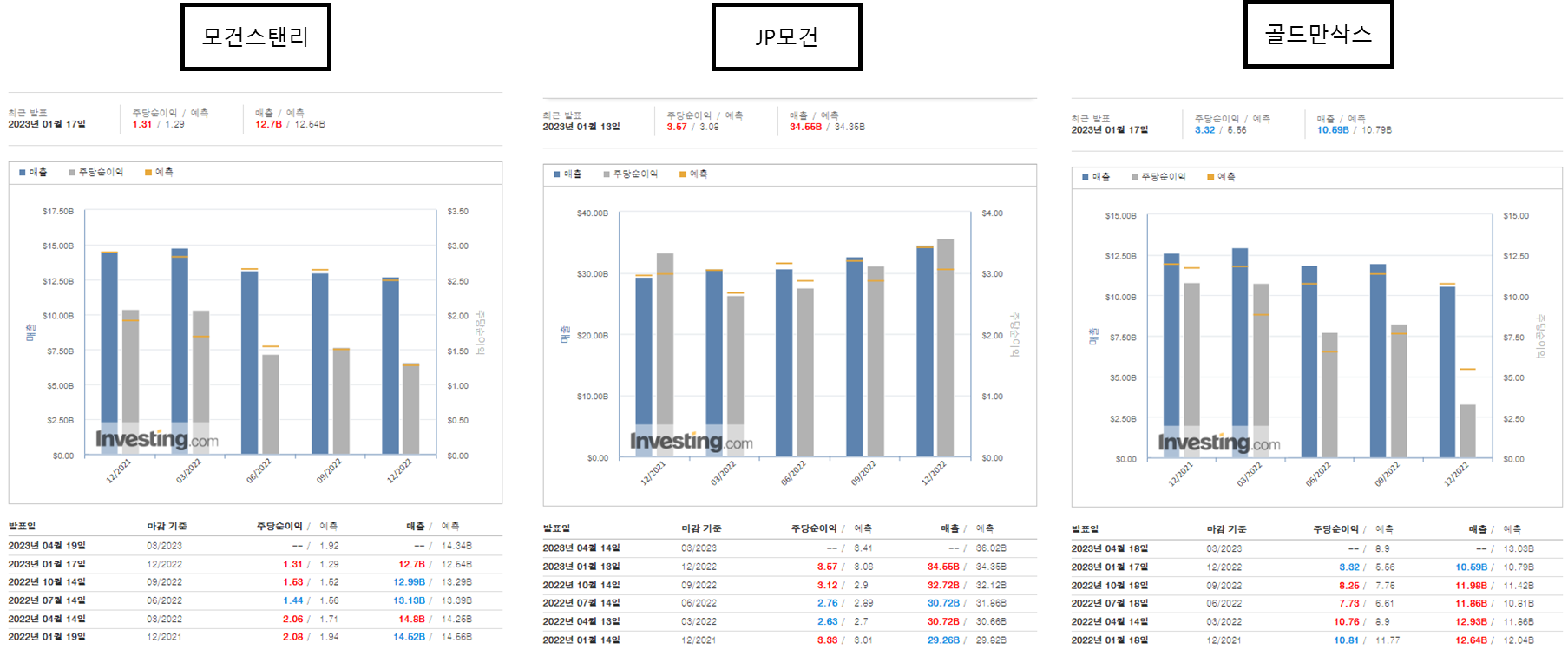Select the 2023년 04월 19일 row date in 모건스탠리 table
1568x656 pixels.
pos(47,546)
